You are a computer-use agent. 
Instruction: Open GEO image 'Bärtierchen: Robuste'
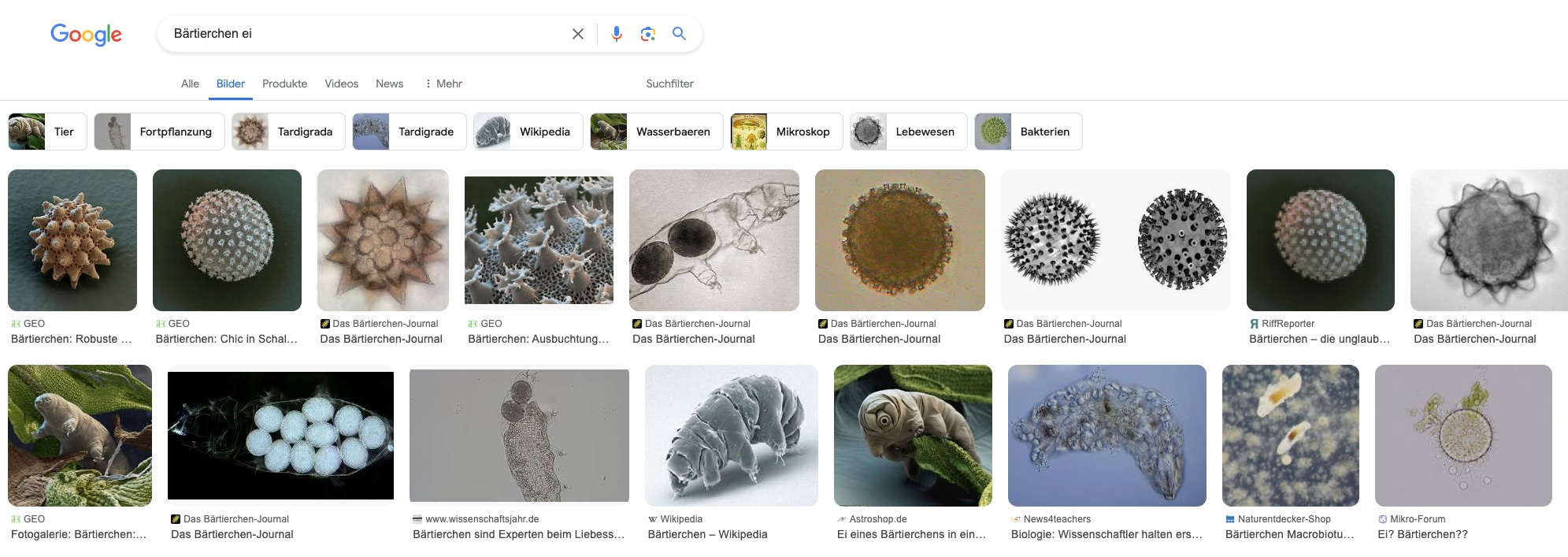[72, 240]
